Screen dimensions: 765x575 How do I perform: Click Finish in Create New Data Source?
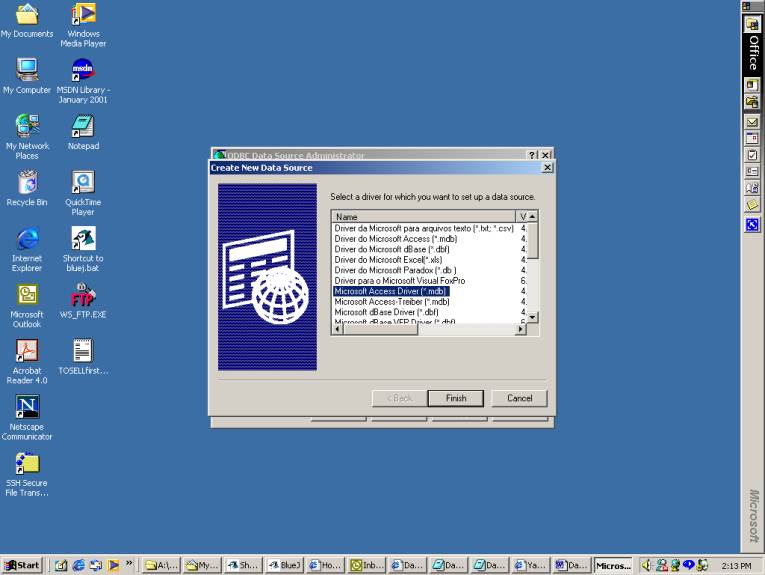(456, 398)
